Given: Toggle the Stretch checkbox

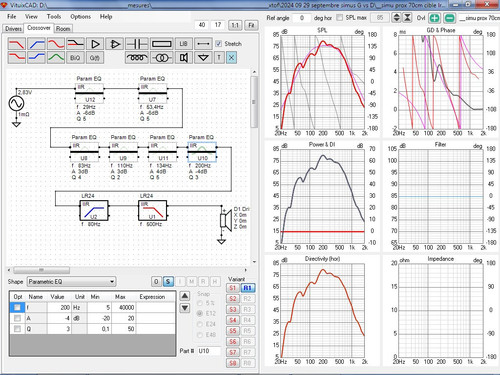Looking at the screenshot, I should pyautogui.click(x=219, y=44).
